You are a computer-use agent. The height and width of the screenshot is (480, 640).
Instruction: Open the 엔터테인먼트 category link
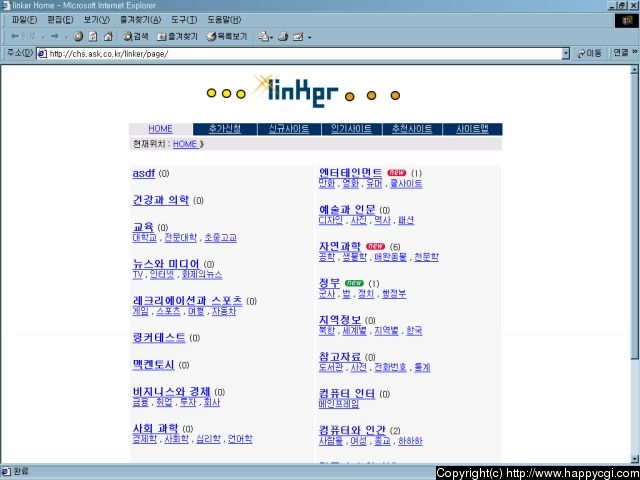(351, 173)
